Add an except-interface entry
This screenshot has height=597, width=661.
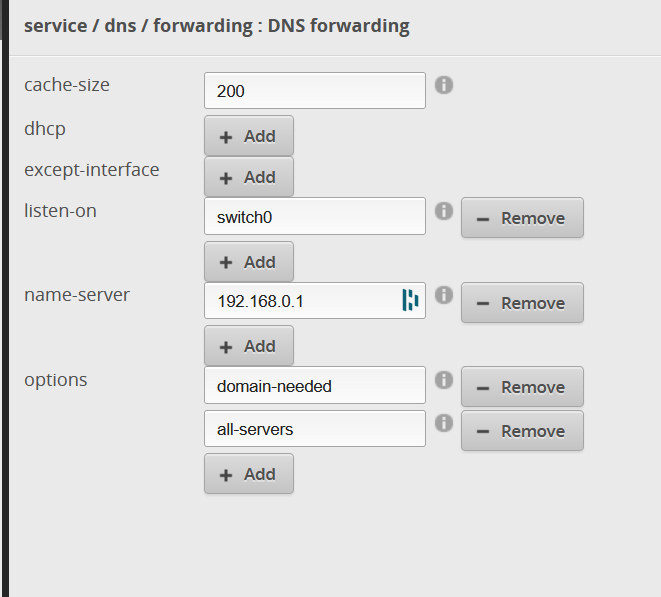249,177
